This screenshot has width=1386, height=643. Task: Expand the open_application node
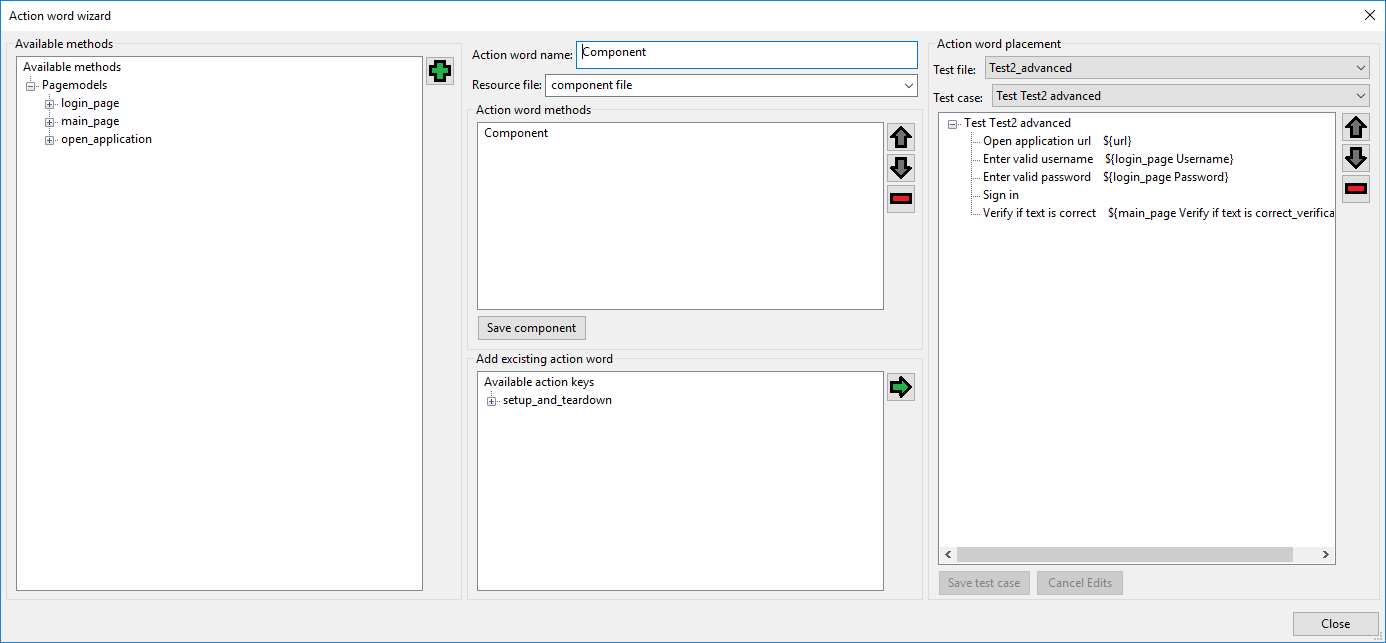point(48,139)
